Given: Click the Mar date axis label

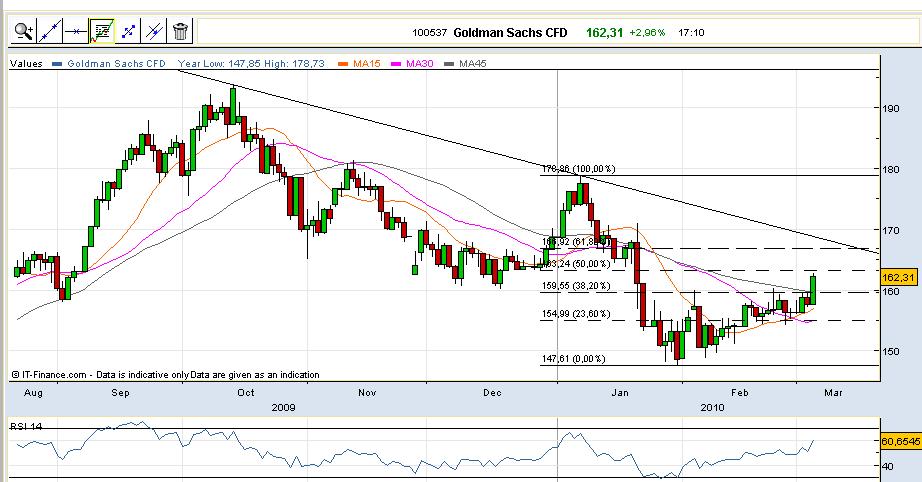Looking at the screenshot, I should 833,393.
